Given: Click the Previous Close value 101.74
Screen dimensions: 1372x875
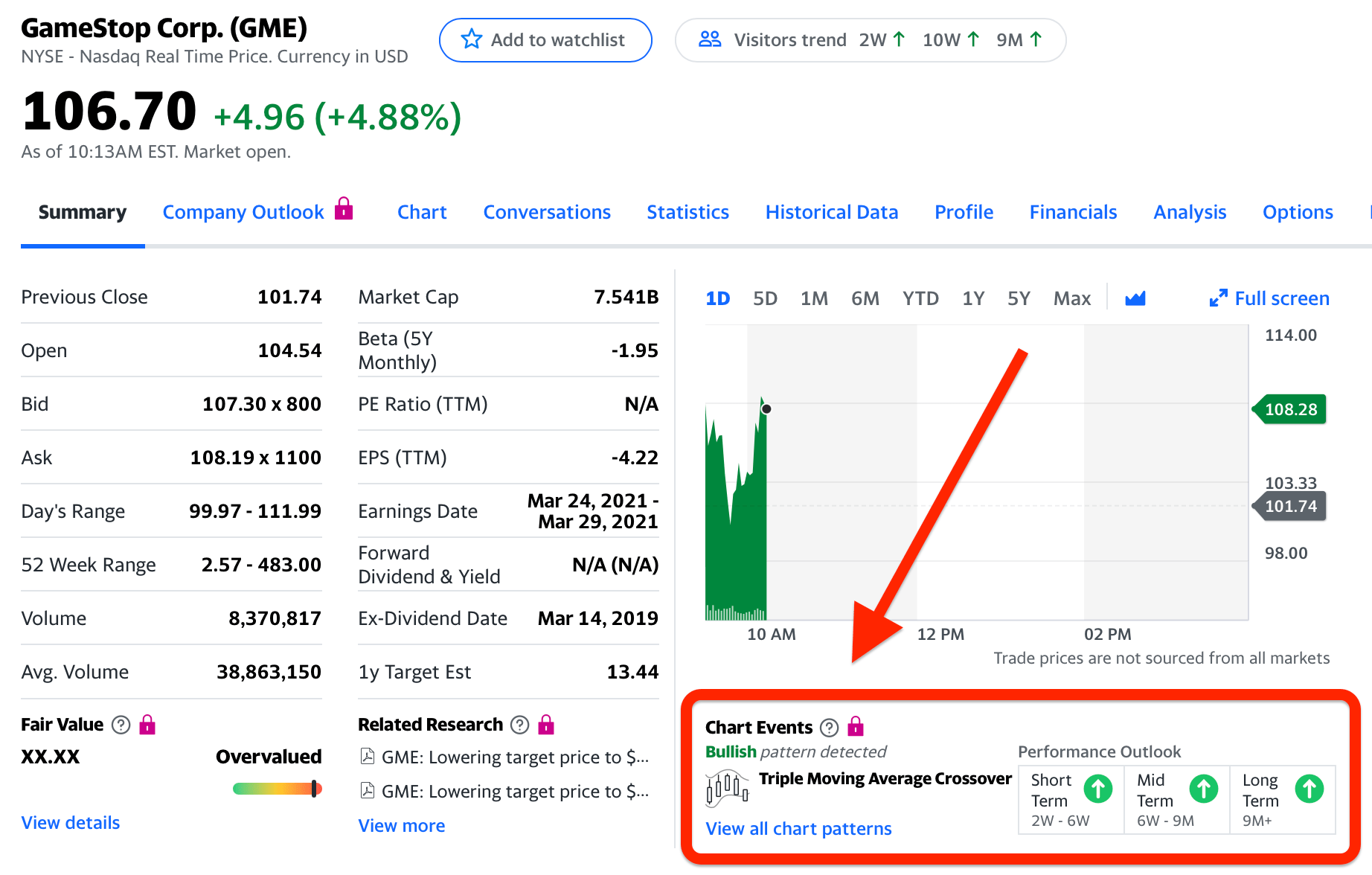Looking at the screenshot, I should pyautogui.click(x=289, y=298).
